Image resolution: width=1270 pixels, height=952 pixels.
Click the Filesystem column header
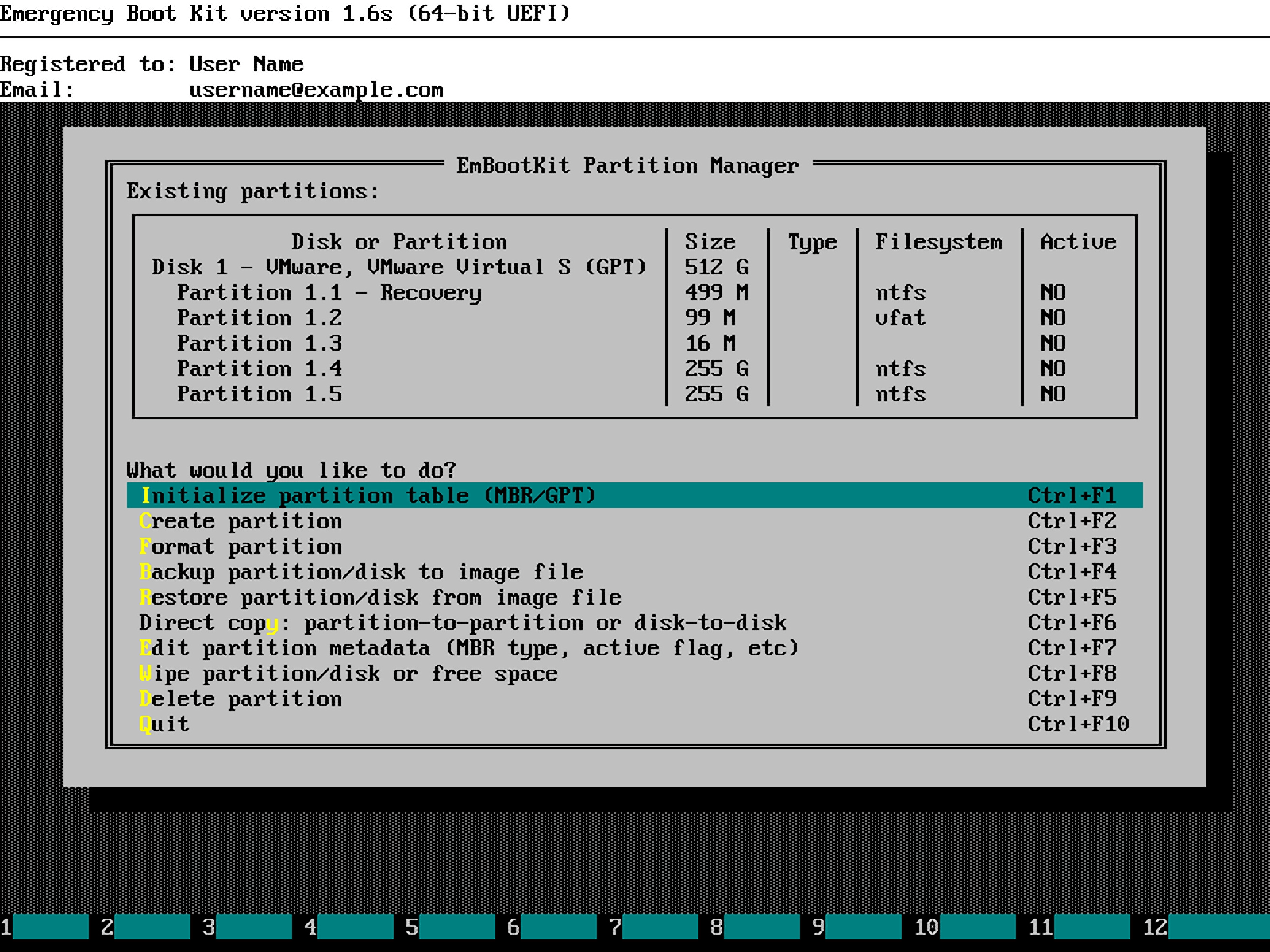tap(938, 242)
